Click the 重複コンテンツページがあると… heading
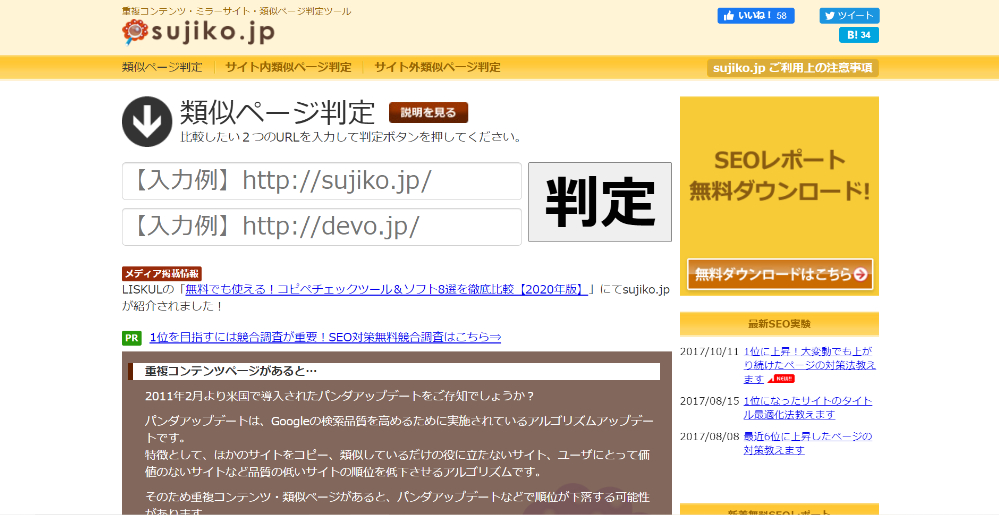Screen dimensions: 999x515 [x=231, y=371]
